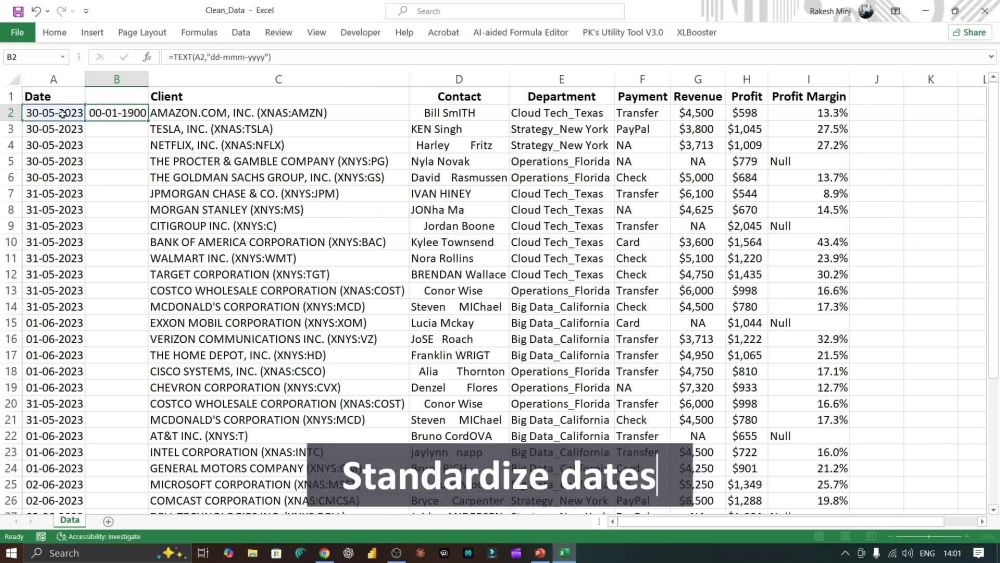Click the vertical scrollbar up arrow
Image resolution: width=1000 pixels, height=563 pixels.
(992, 78)
